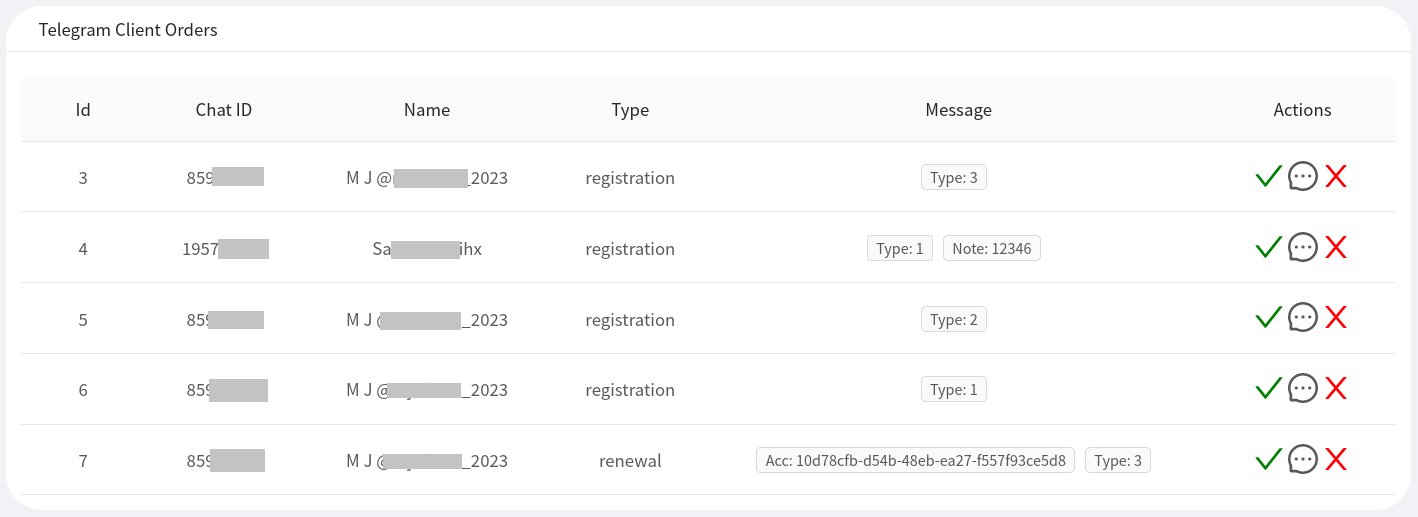This screenshot has width=1418, height=517.
Task: Click the Message column header
Action: [x=958, y=110]
